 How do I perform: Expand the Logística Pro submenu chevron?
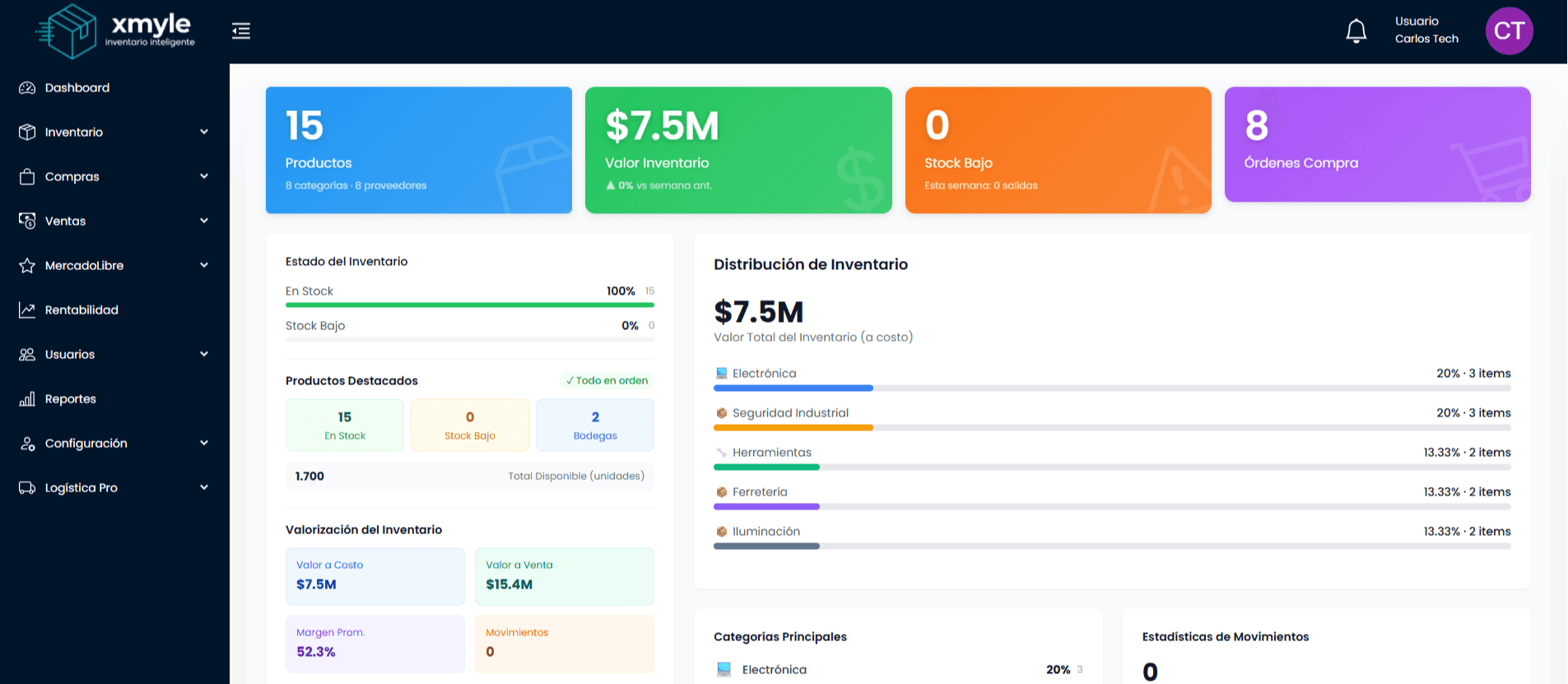pyautogui.click(x=204, y=487)
